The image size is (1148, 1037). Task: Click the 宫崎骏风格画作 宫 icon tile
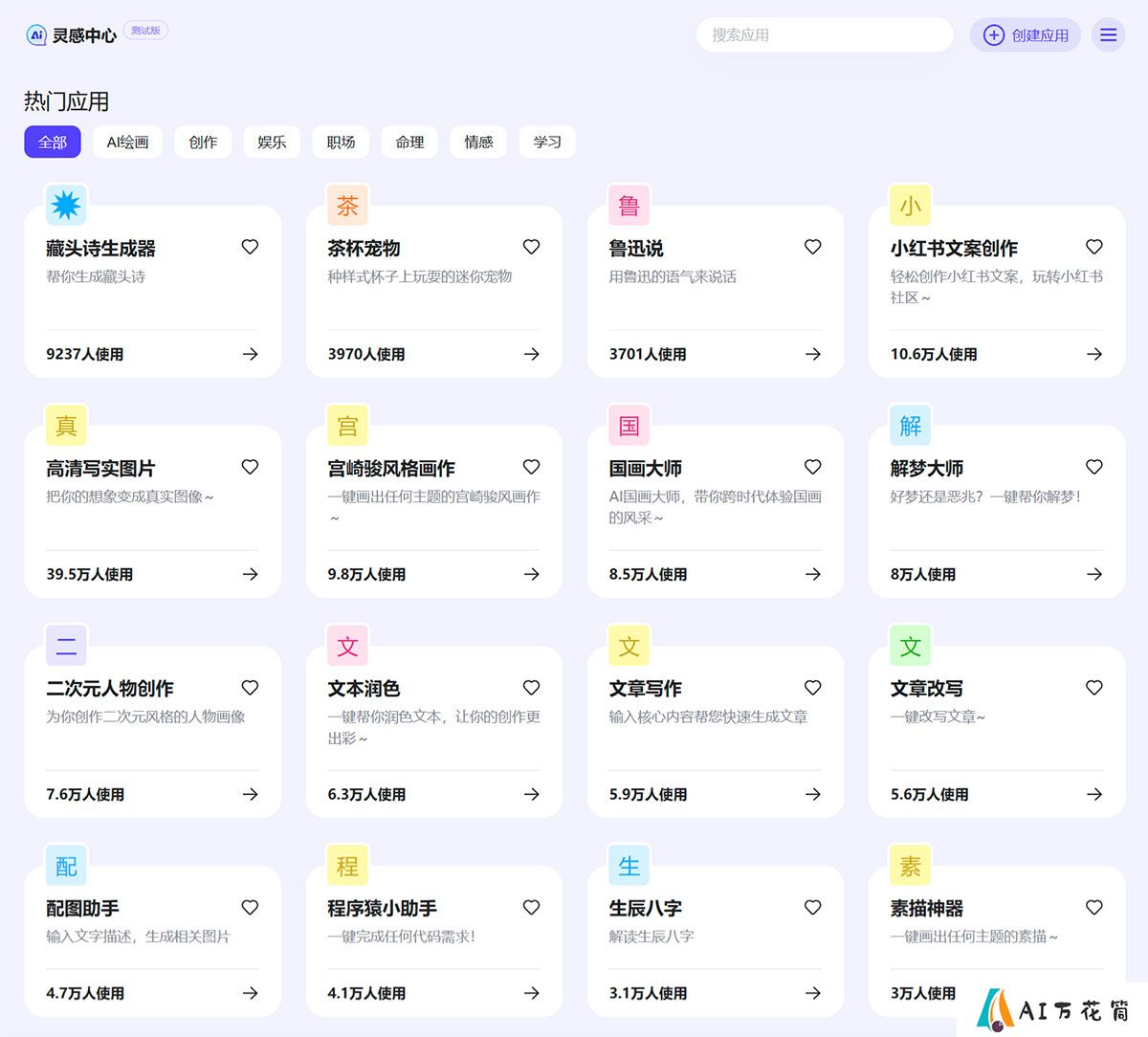pyautogui.click(x=347, y=425)
